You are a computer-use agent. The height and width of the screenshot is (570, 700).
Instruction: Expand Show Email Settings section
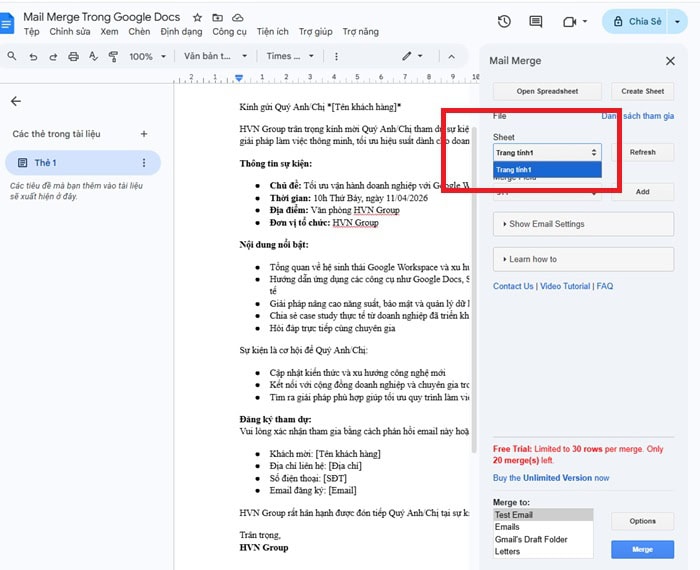pos(583,224)
